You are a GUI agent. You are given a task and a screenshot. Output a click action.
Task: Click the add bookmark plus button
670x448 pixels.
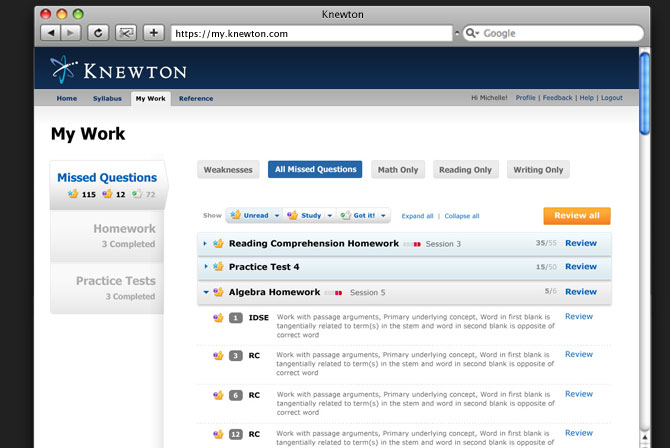coord(153,33)
